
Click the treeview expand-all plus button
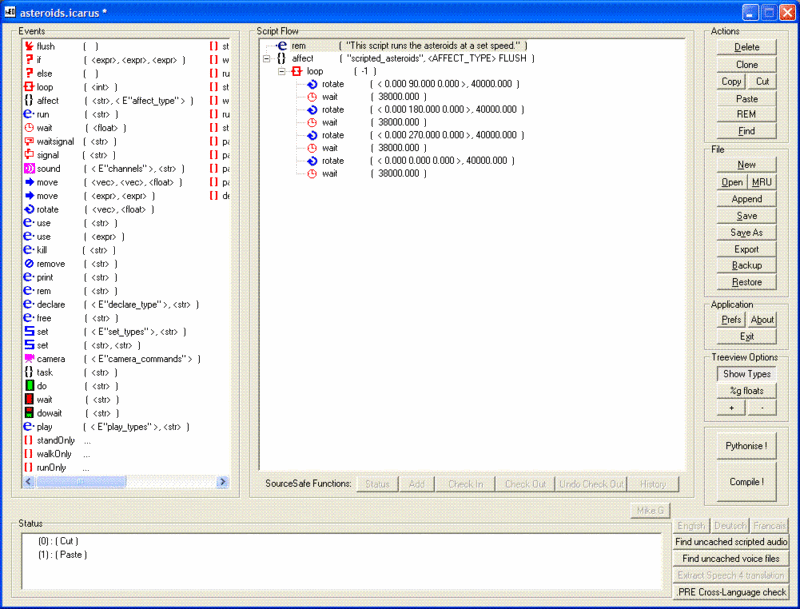731,408
